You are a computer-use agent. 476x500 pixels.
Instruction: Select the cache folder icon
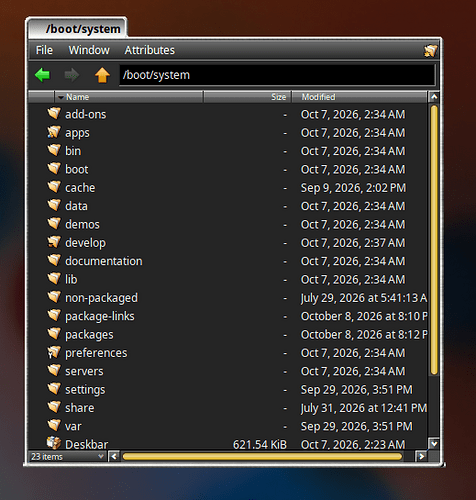(54, 187)
